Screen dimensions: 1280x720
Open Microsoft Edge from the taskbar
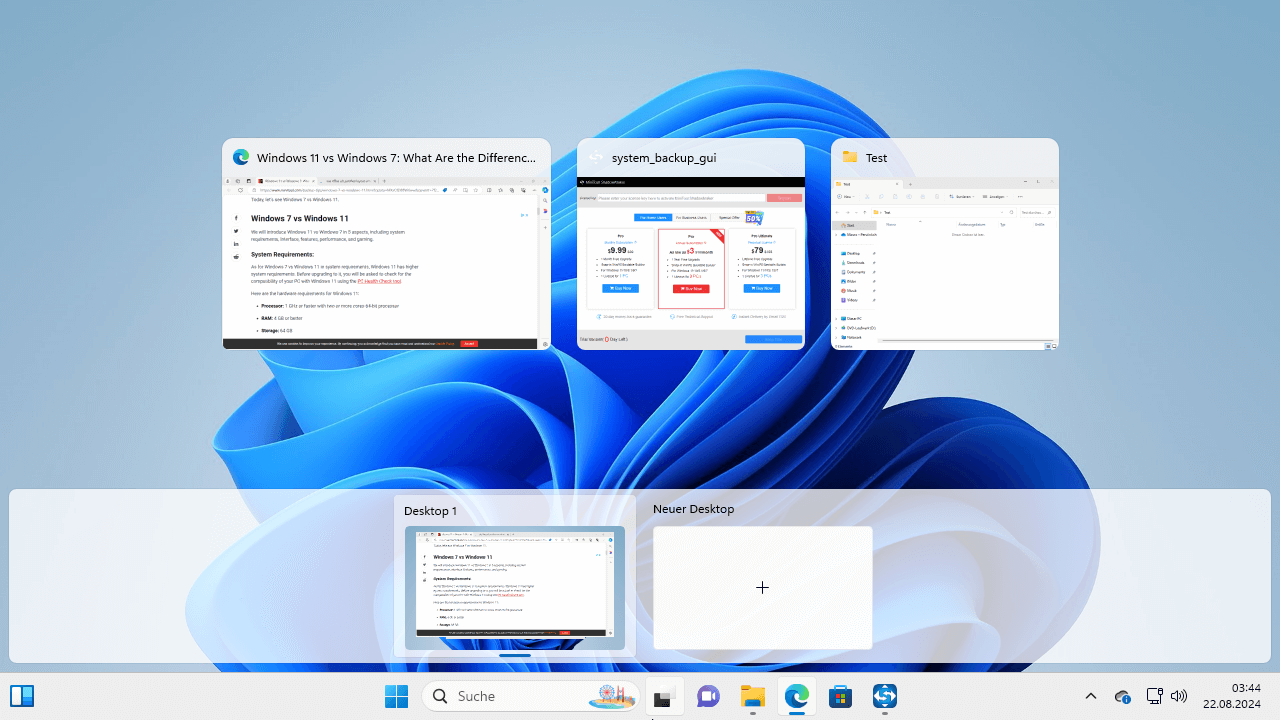pyautogui.click(x=796, y=696)
